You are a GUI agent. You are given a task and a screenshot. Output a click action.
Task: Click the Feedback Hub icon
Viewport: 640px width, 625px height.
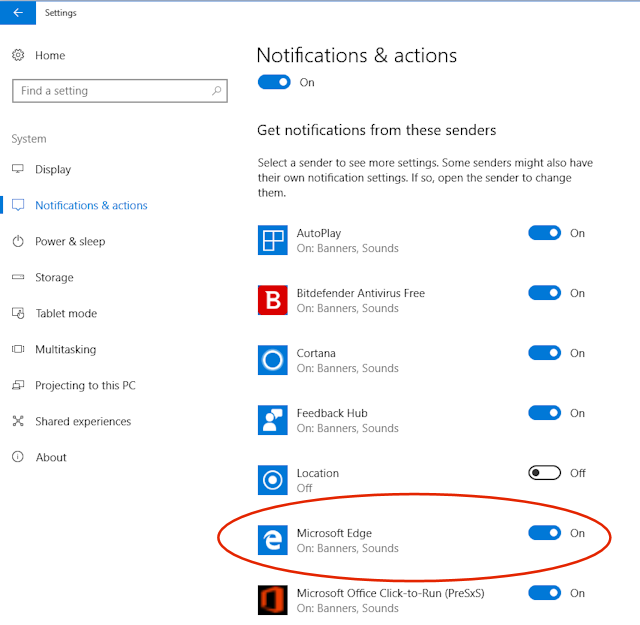click(273, 420)
